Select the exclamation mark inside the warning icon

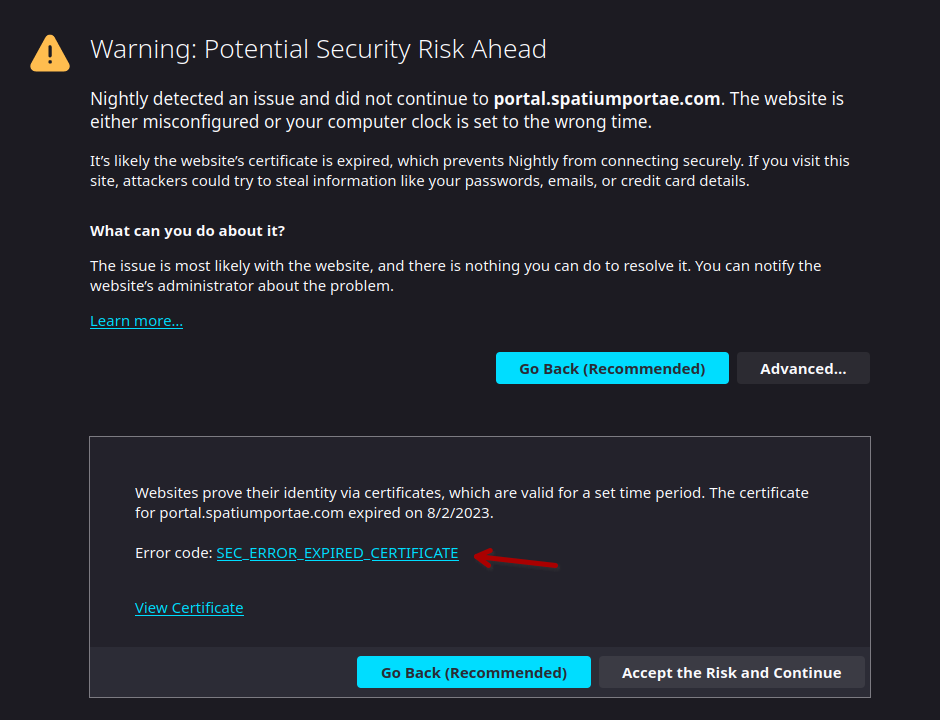pos(50,52)
